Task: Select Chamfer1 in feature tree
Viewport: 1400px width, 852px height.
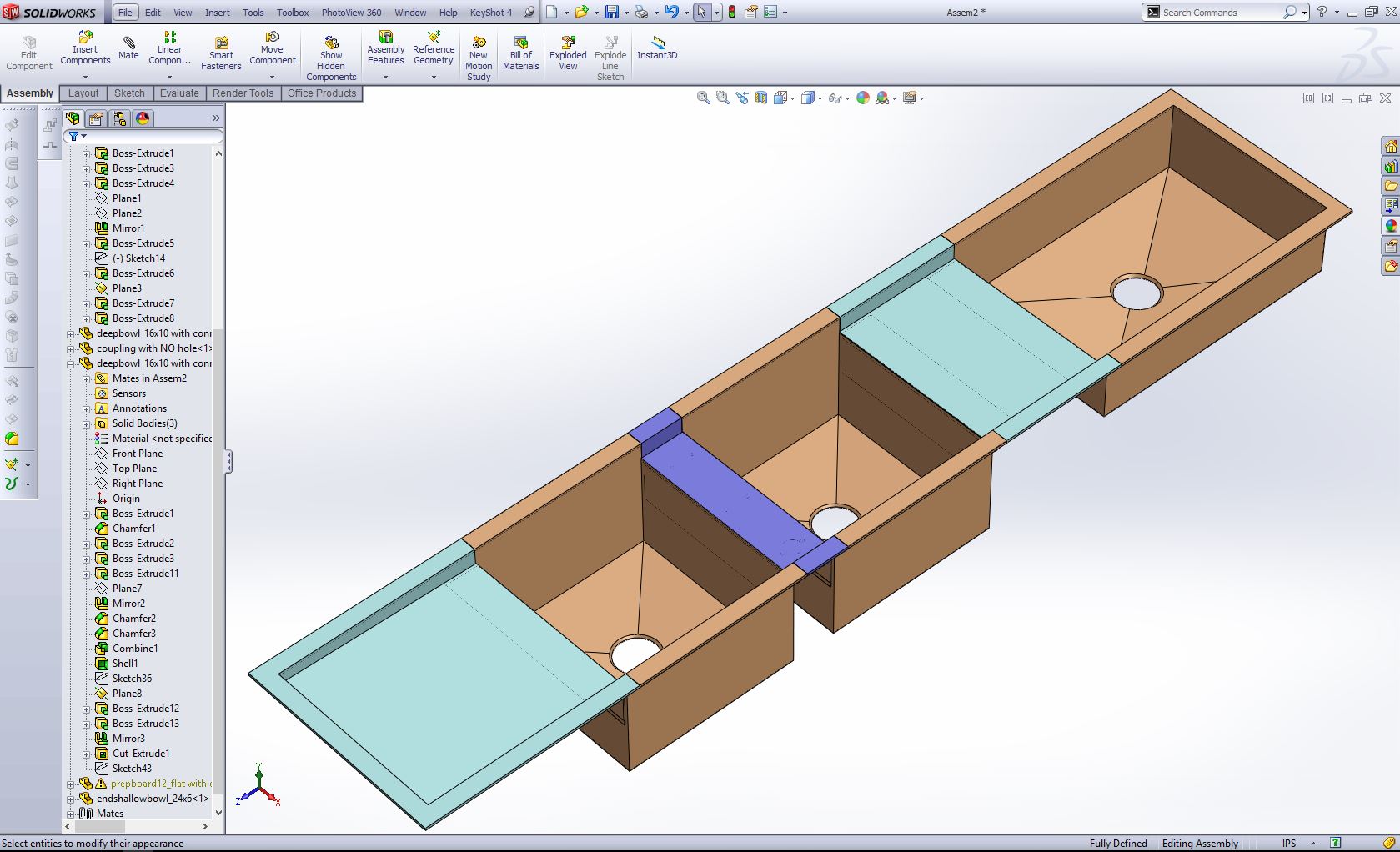Action: click(x=133, y=529)
